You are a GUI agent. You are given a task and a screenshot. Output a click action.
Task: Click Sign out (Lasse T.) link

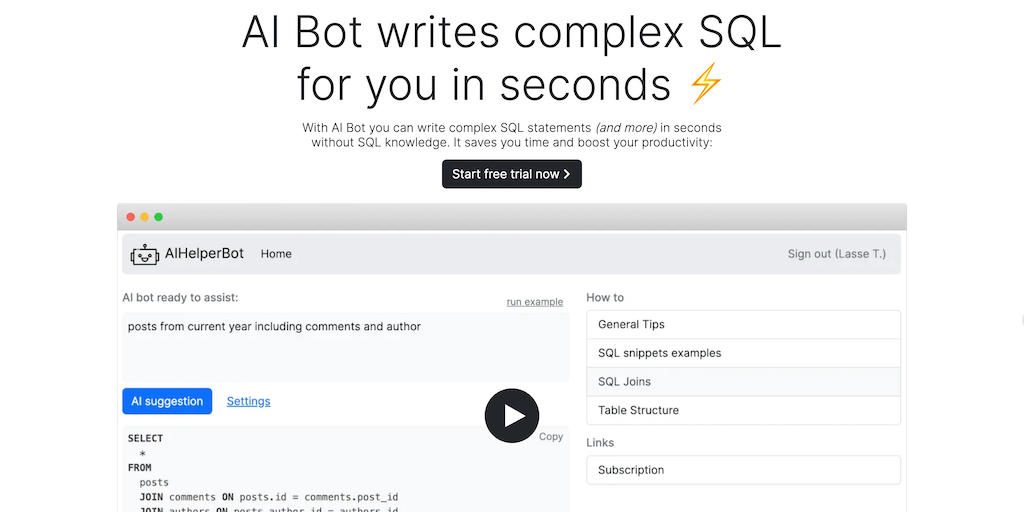pyautogui.click(x=836, y=254)
